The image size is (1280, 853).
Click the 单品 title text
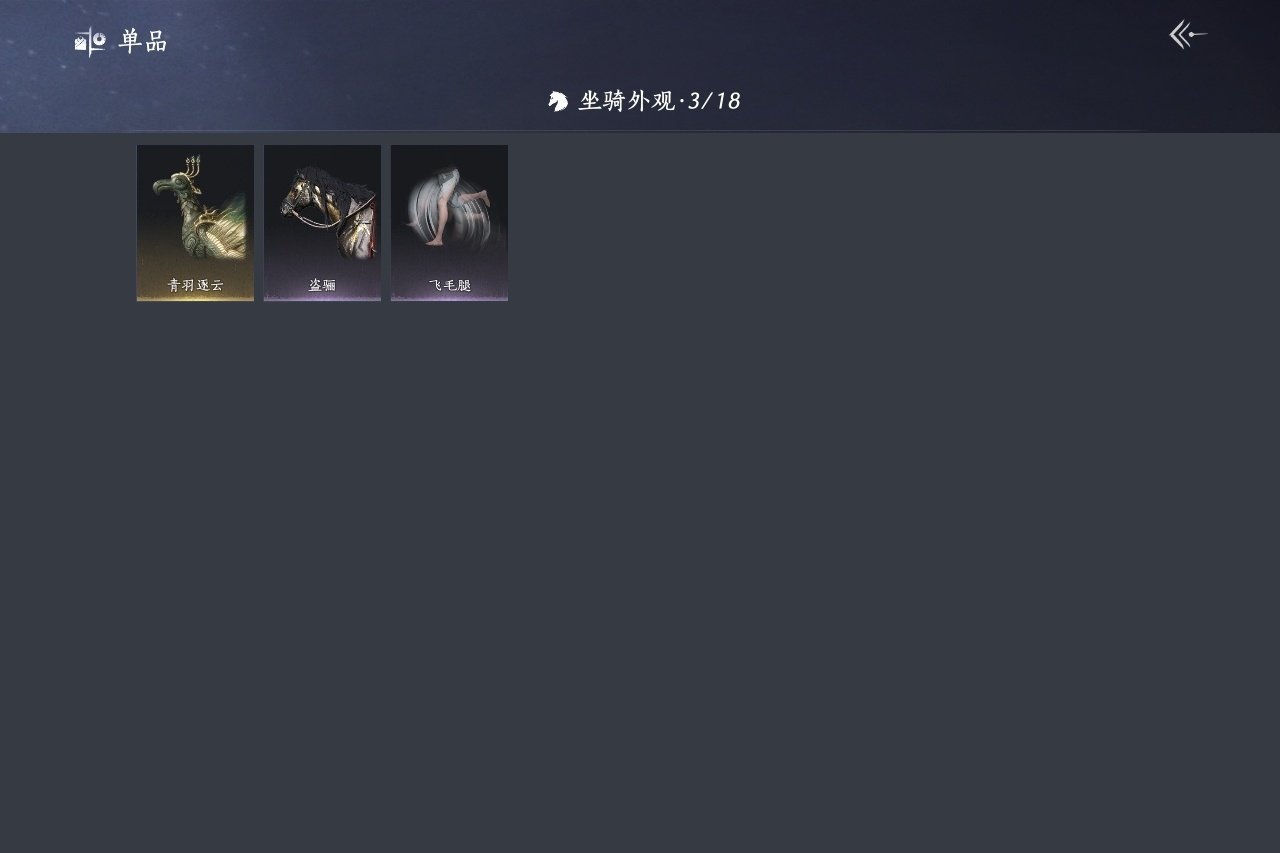point(143,41)
